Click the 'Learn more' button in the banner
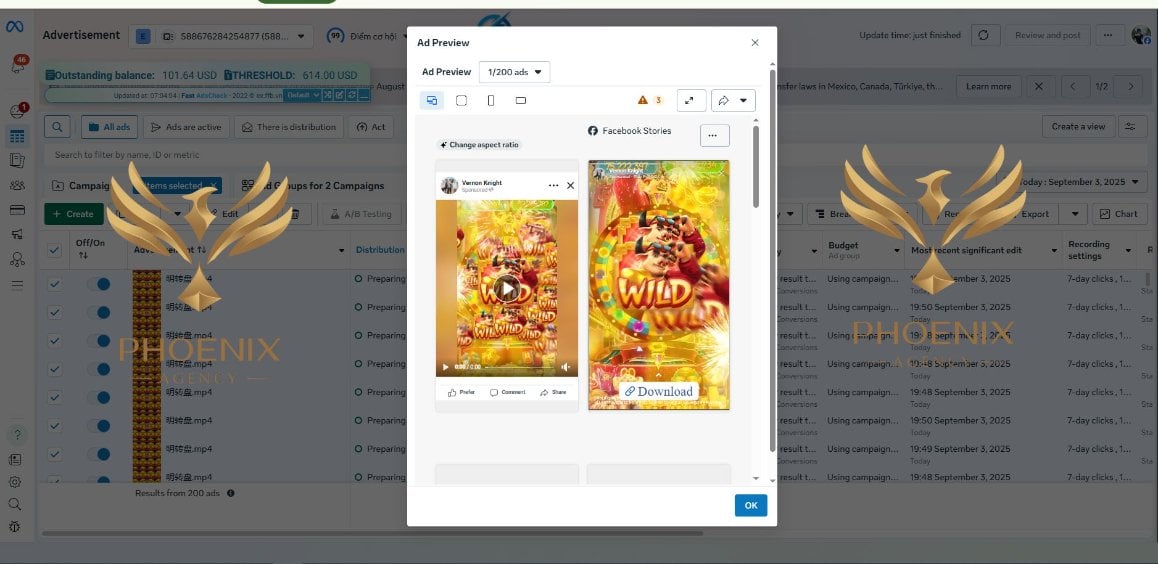 pos(988,86)
